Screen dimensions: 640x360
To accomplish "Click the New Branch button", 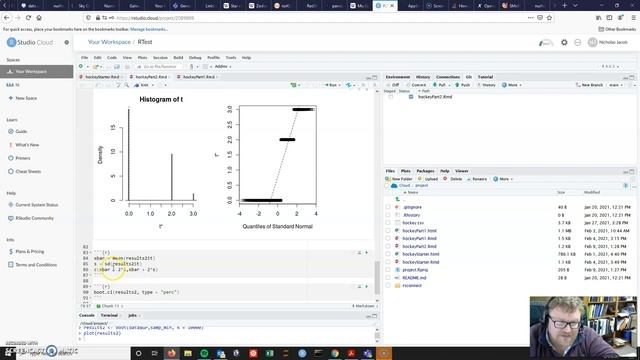I will (x=589, y=85).
